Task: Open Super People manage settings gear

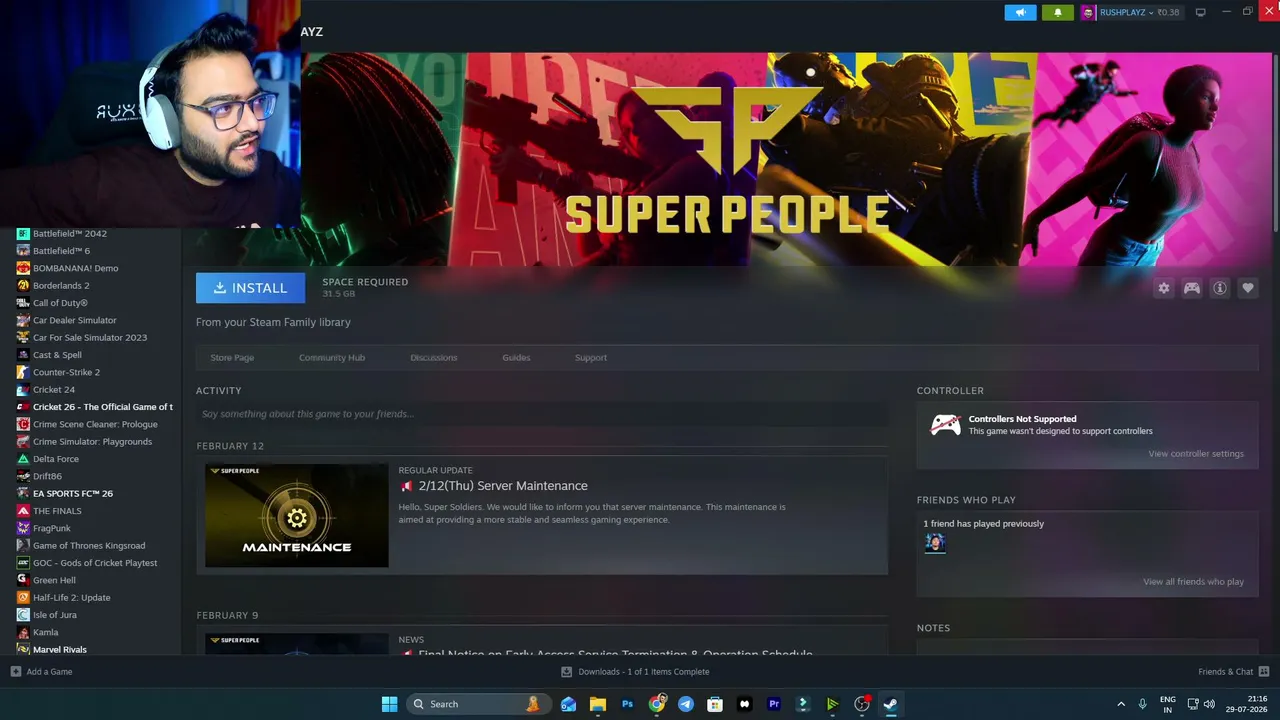Action: 1163,288
